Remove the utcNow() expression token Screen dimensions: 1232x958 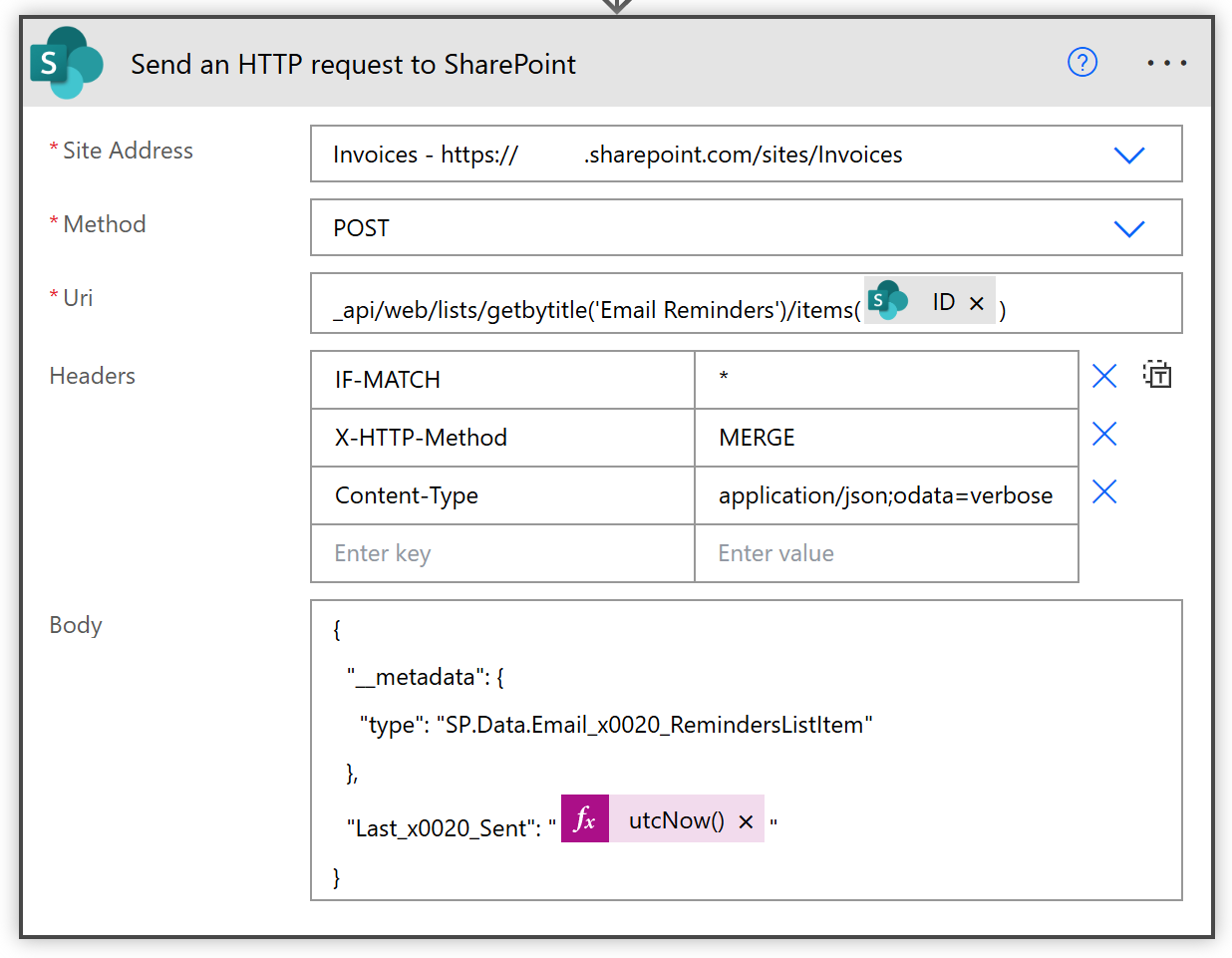click(x=746, y=821)
